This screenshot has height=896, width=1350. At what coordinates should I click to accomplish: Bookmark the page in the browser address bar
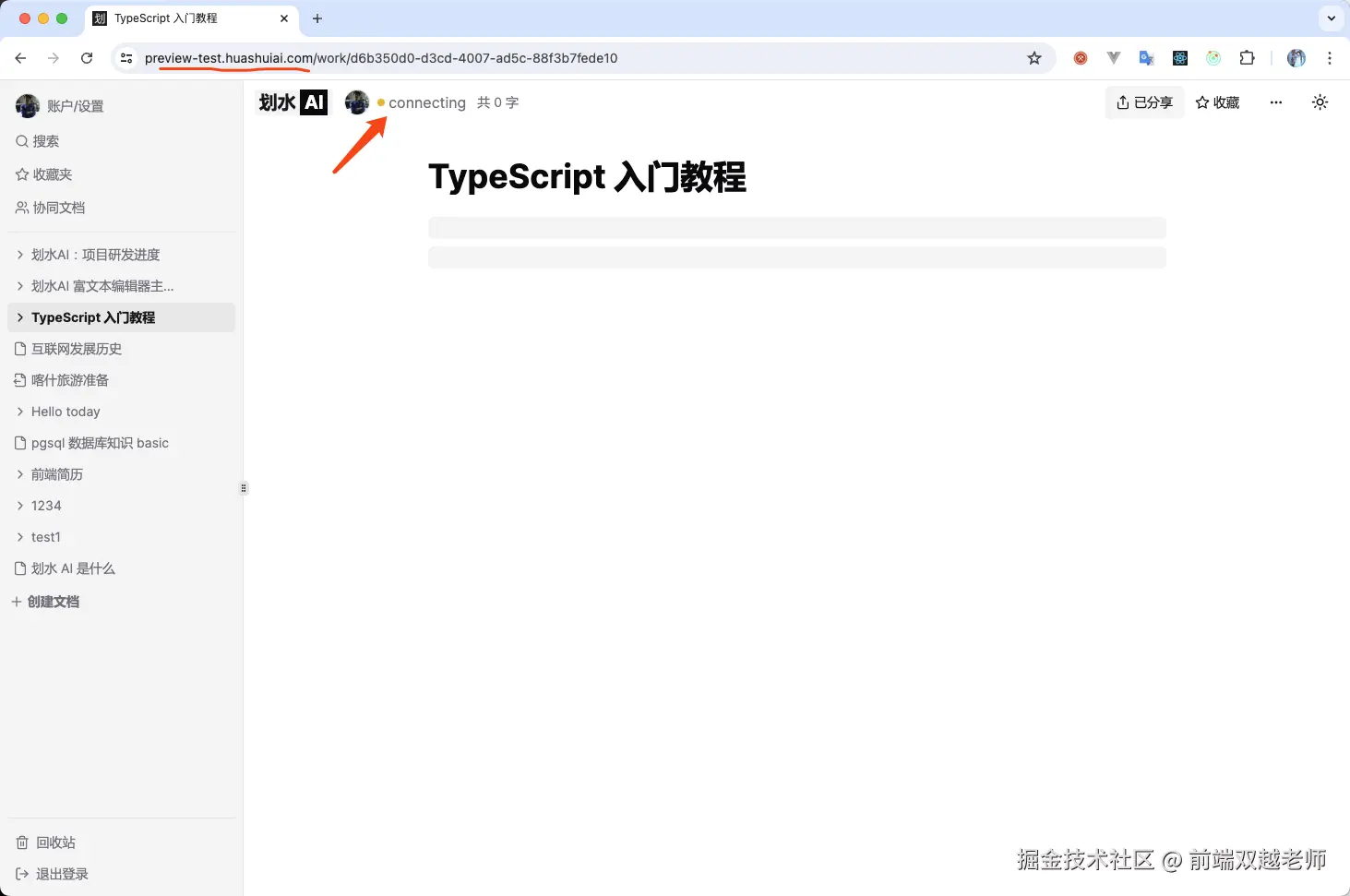(1033, 57)
